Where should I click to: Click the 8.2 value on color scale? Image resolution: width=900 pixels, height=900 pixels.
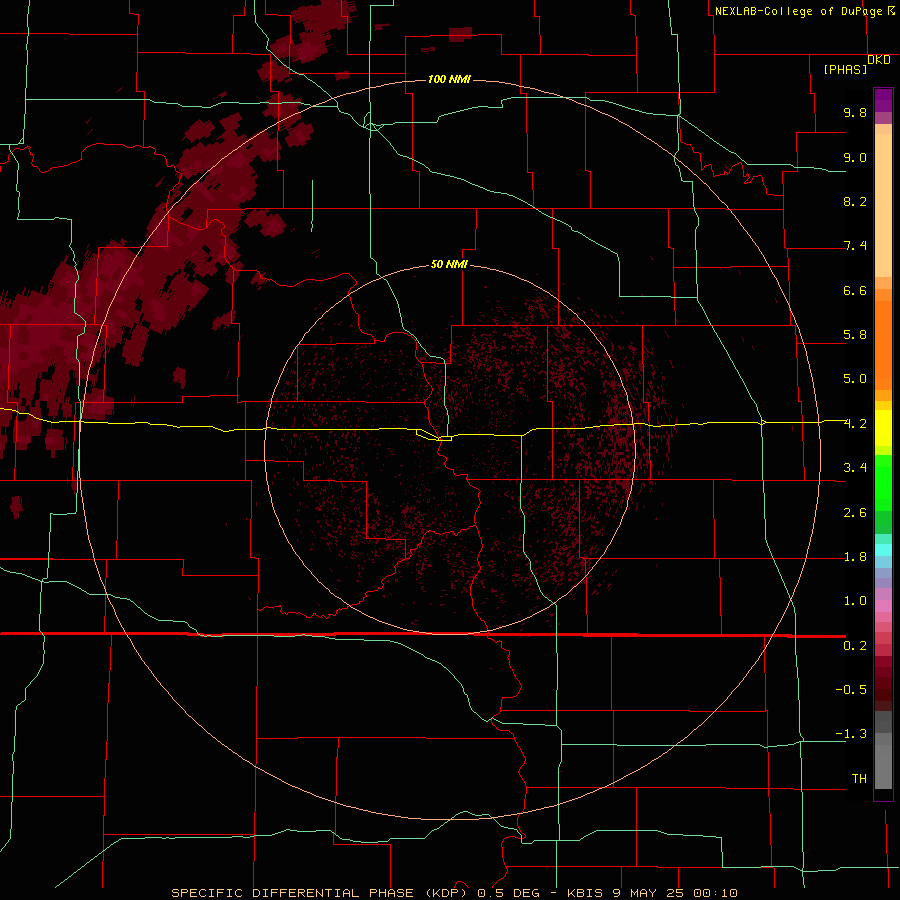pyautogui.click(x=855, y=201)
